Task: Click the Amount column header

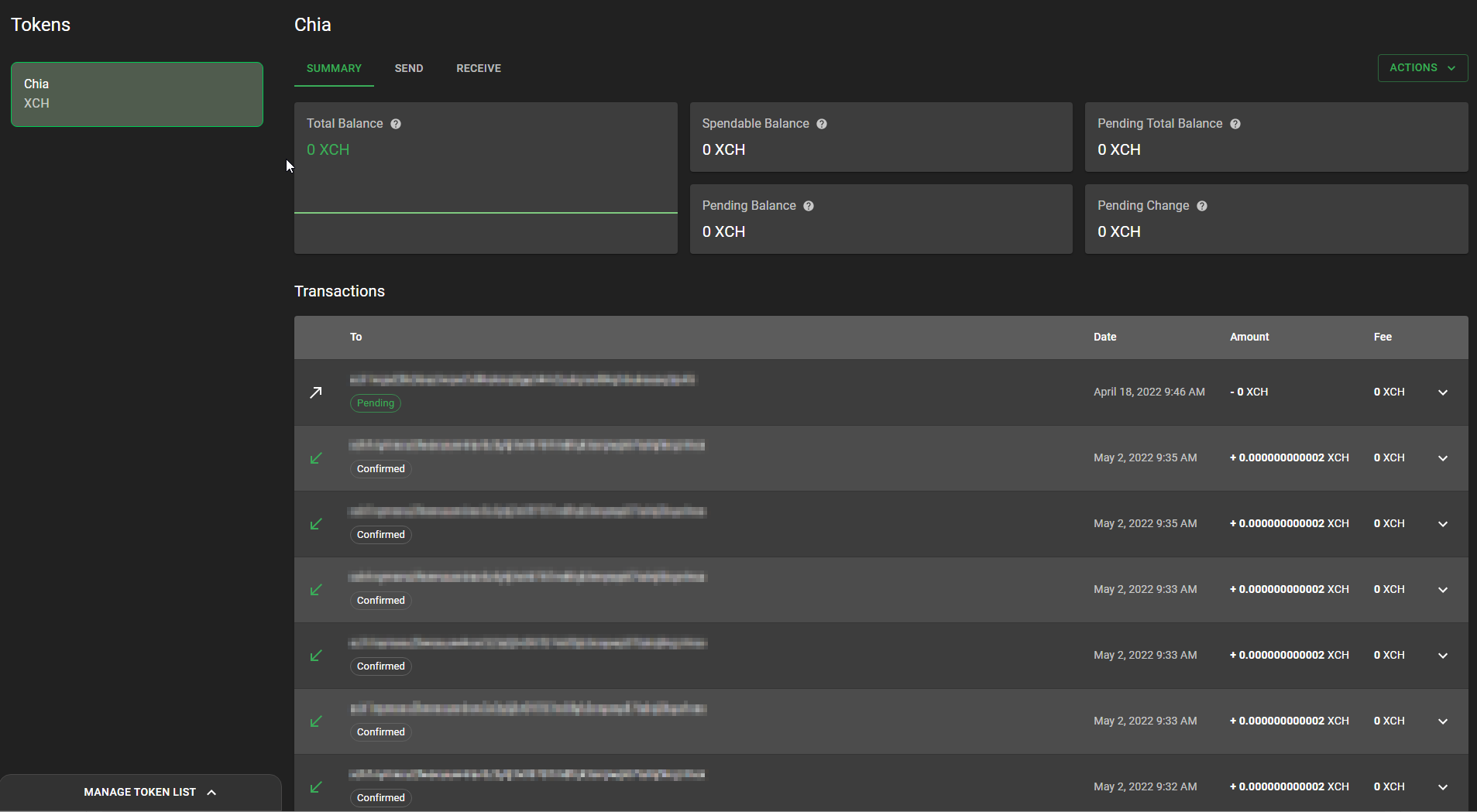Action: [1249, 337]
